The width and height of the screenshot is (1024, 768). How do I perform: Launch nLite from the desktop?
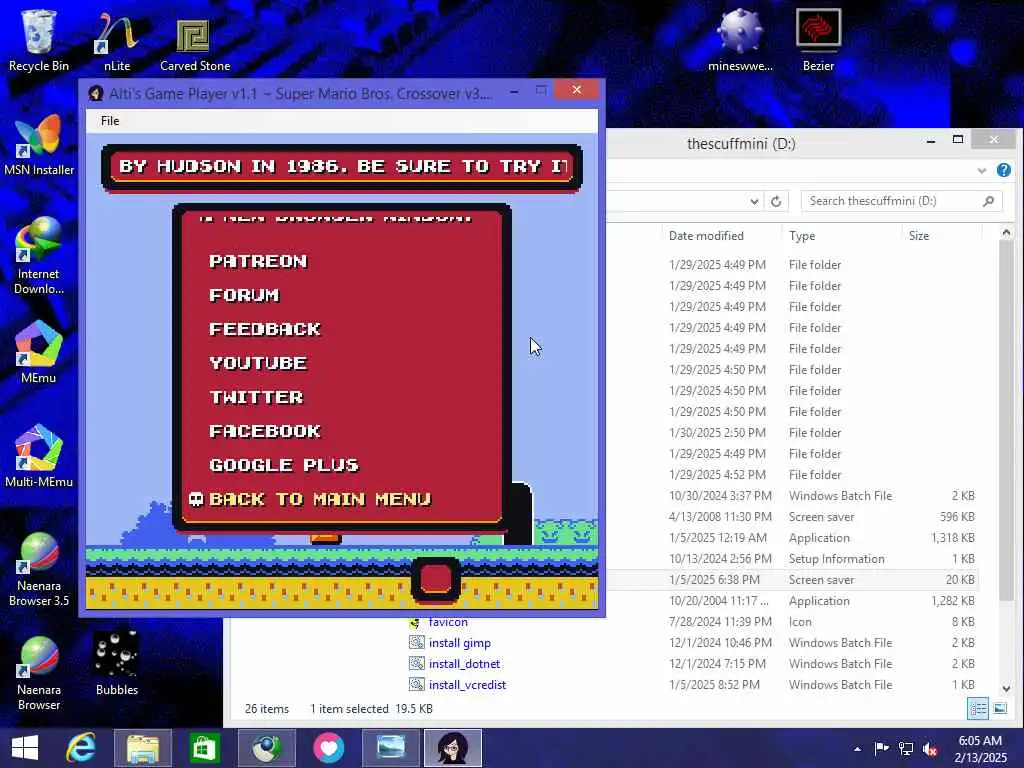[x=117, y=40]
